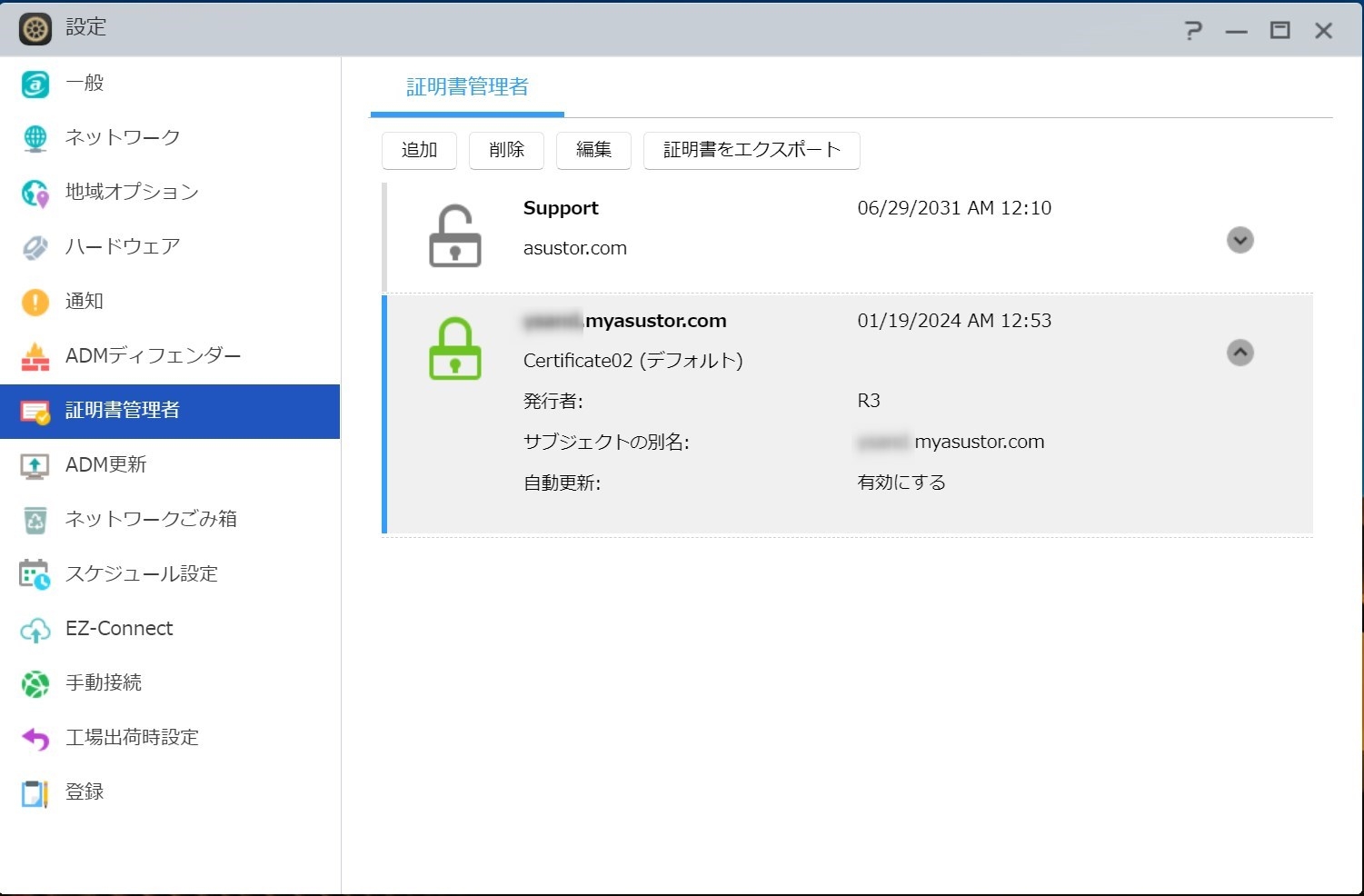
Task: Click the green lock on the myasustor.com certificate
Action: [x=454, y=349]
